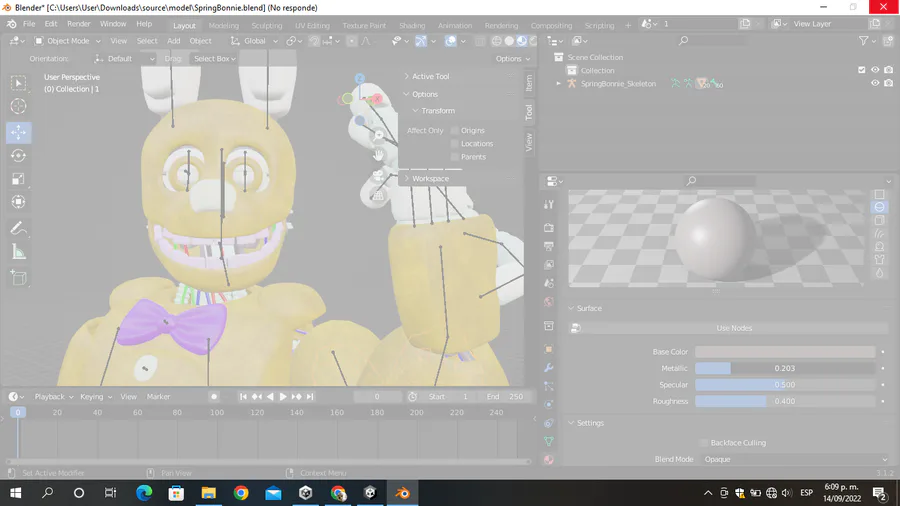Open the Scene properties tab

pos(549,283)
